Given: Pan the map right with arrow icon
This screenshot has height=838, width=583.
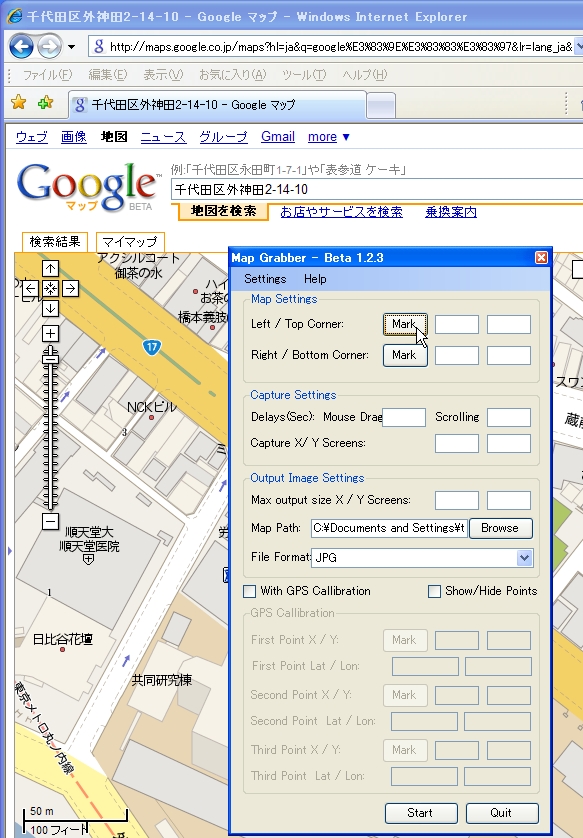Looking at the screenshot, I should [70, 289].
